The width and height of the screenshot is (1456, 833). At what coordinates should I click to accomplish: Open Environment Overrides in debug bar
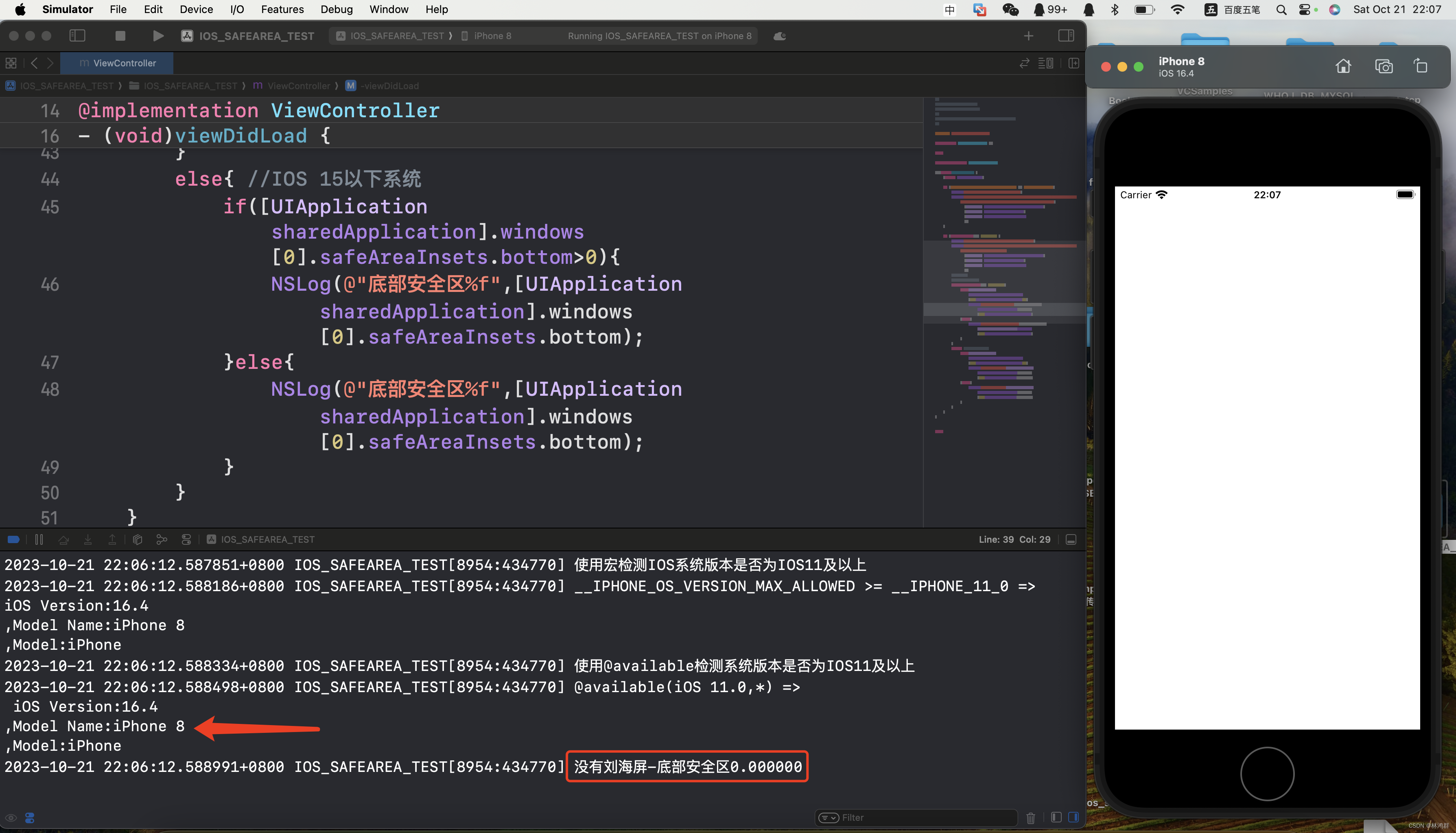[x=186, y=539]
